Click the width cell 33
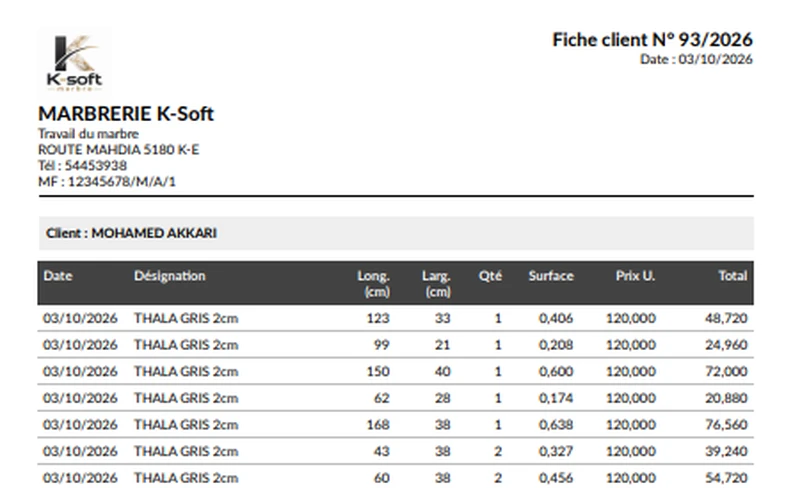Image resolution: width=793 pixels, height=488 pixels. pyautogui.click(x=443, y=319)
